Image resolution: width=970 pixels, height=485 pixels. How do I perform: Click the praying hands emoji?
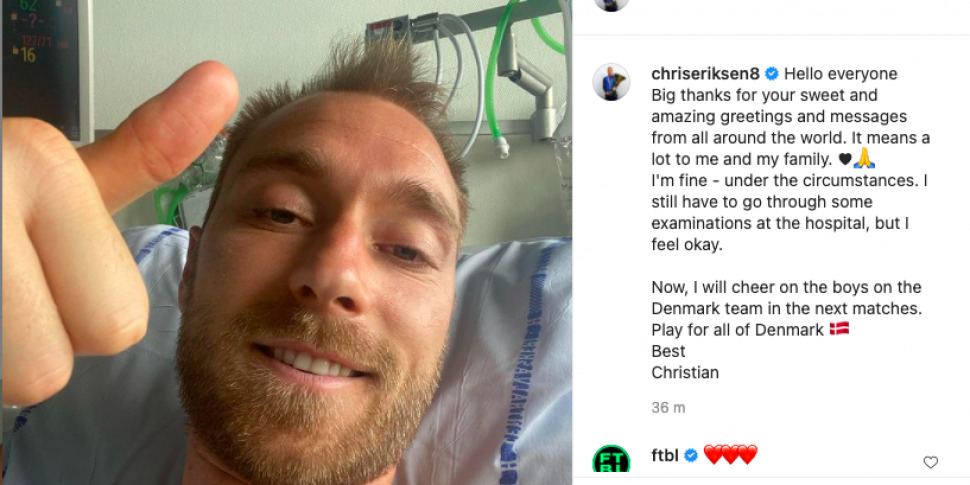[x=864, y=158]
